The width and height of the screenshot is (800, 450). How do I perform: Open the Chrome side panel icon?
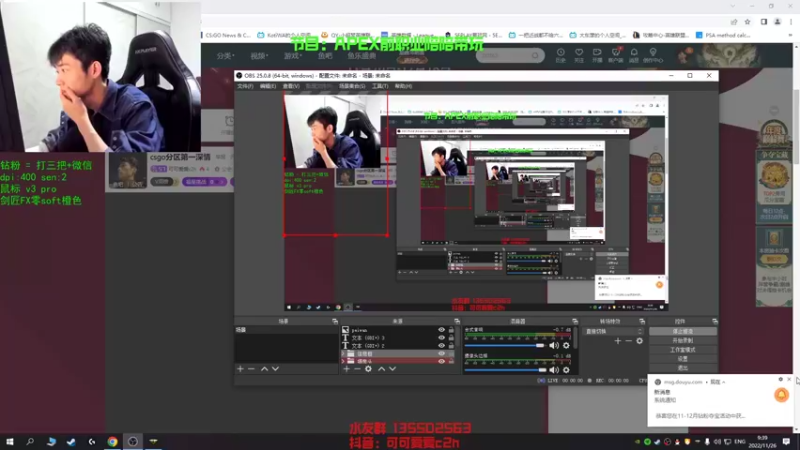click(764, 21)
